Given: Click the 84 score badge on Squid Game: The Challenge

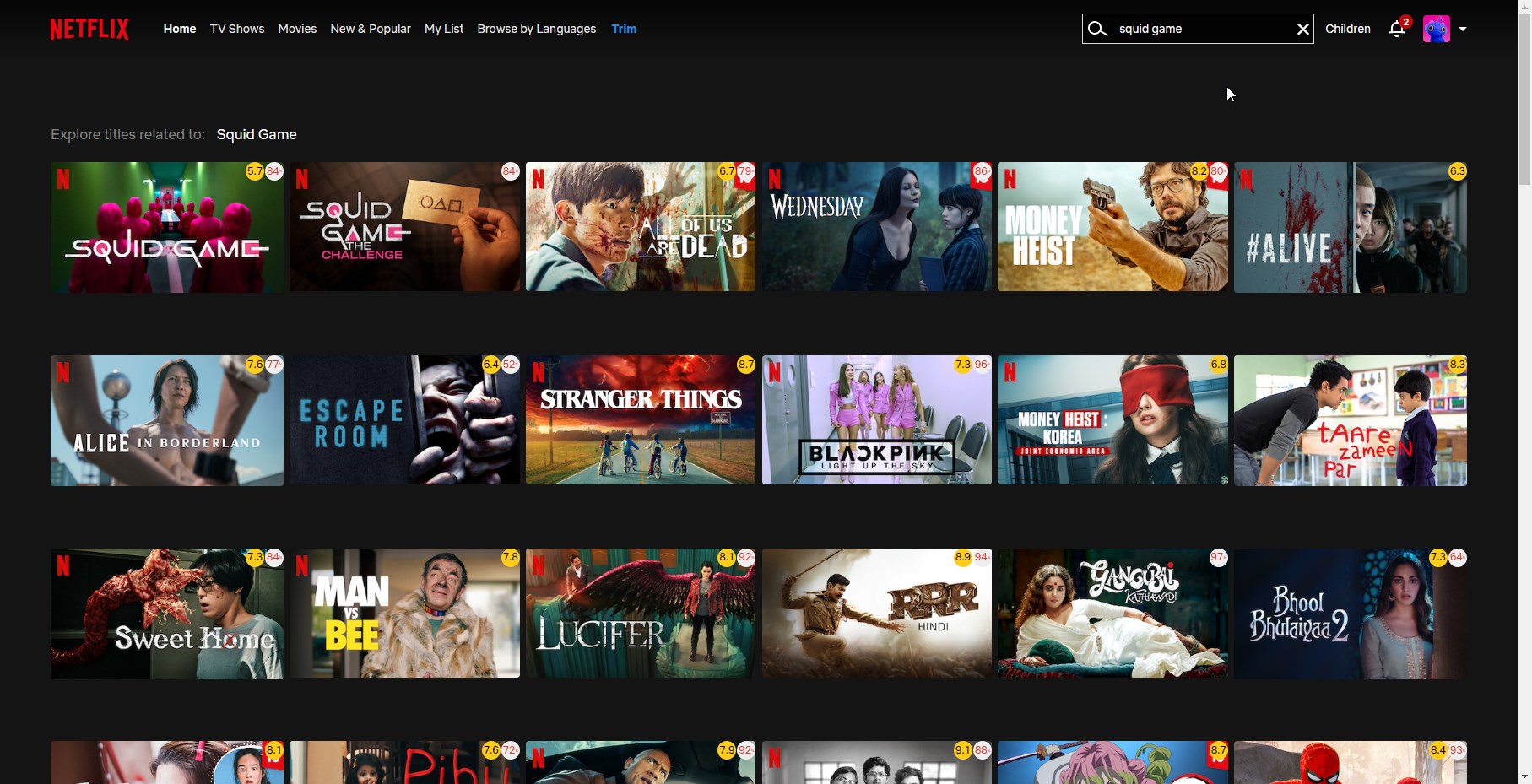Looking at the screenshot, I should point(510,171).
